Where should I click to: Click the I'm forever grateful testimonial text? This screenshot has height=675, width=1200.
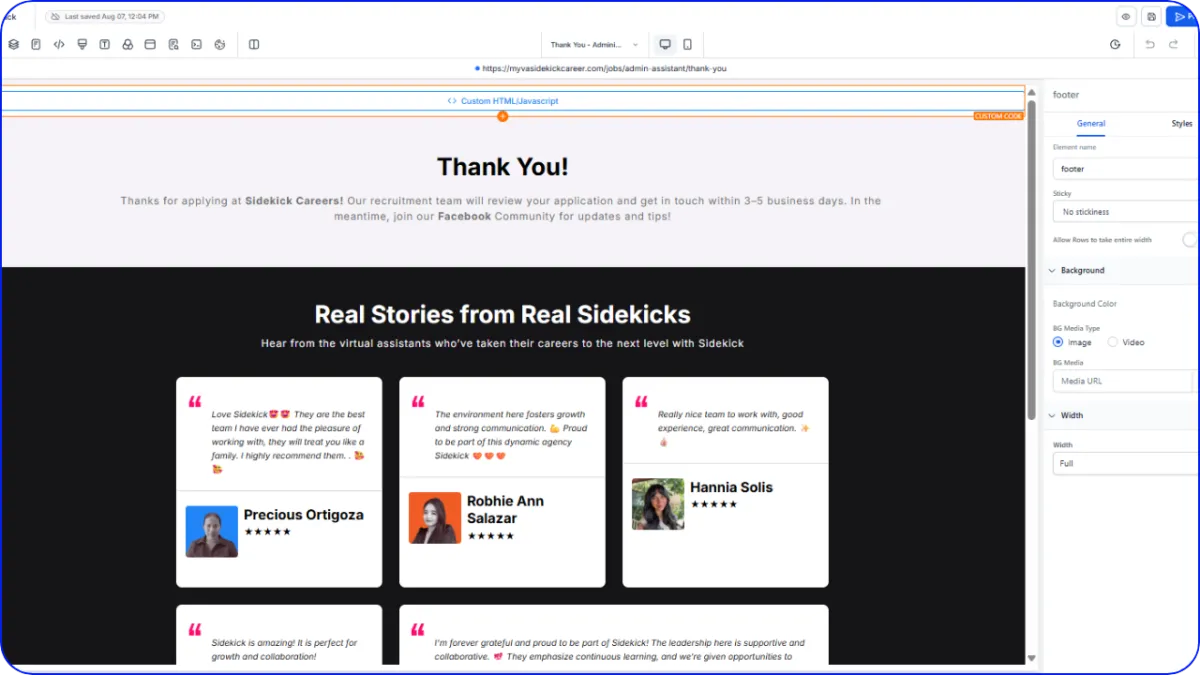click(620, 650)
